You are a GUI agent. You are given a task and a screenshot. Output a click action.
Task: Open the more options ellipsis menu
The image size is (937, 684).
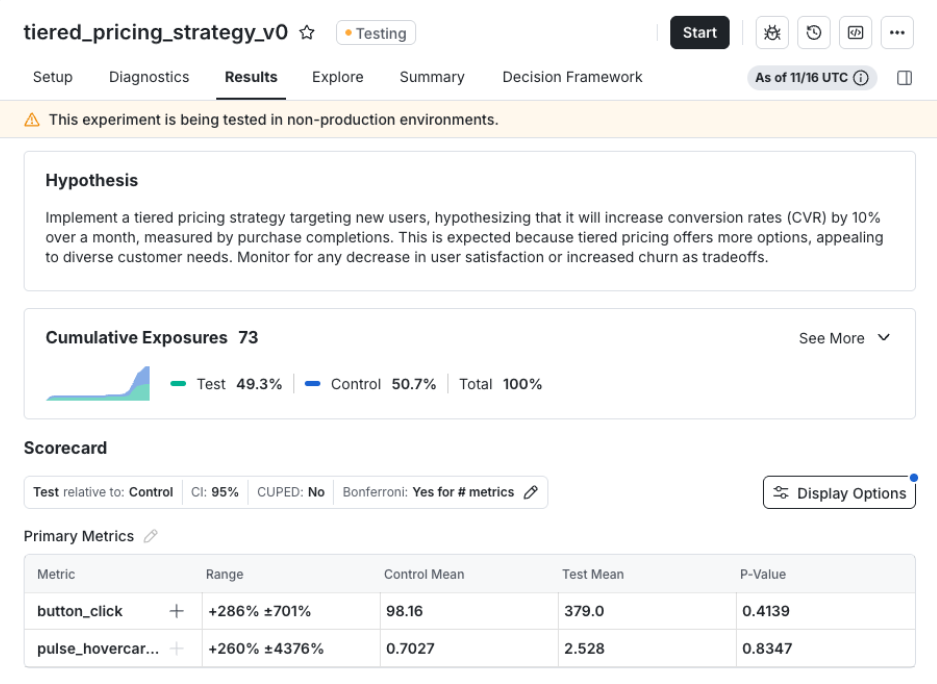pyautogui.click(x=897, y=32)
